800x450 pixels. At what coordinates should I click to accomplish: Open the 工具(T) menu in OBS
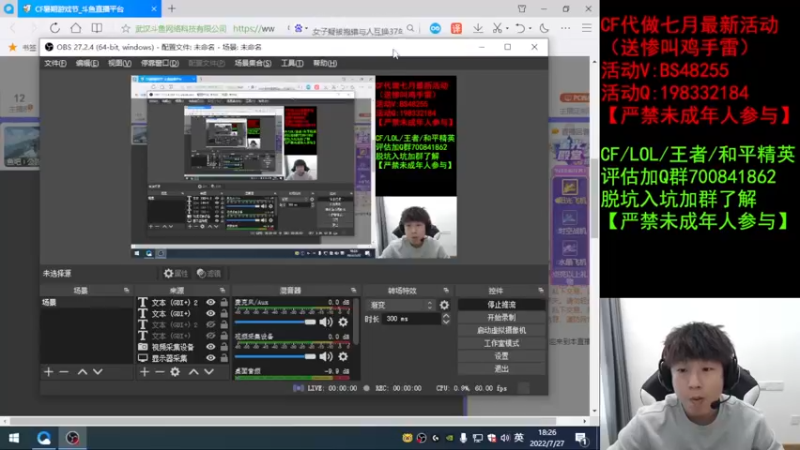coord(292,63)
